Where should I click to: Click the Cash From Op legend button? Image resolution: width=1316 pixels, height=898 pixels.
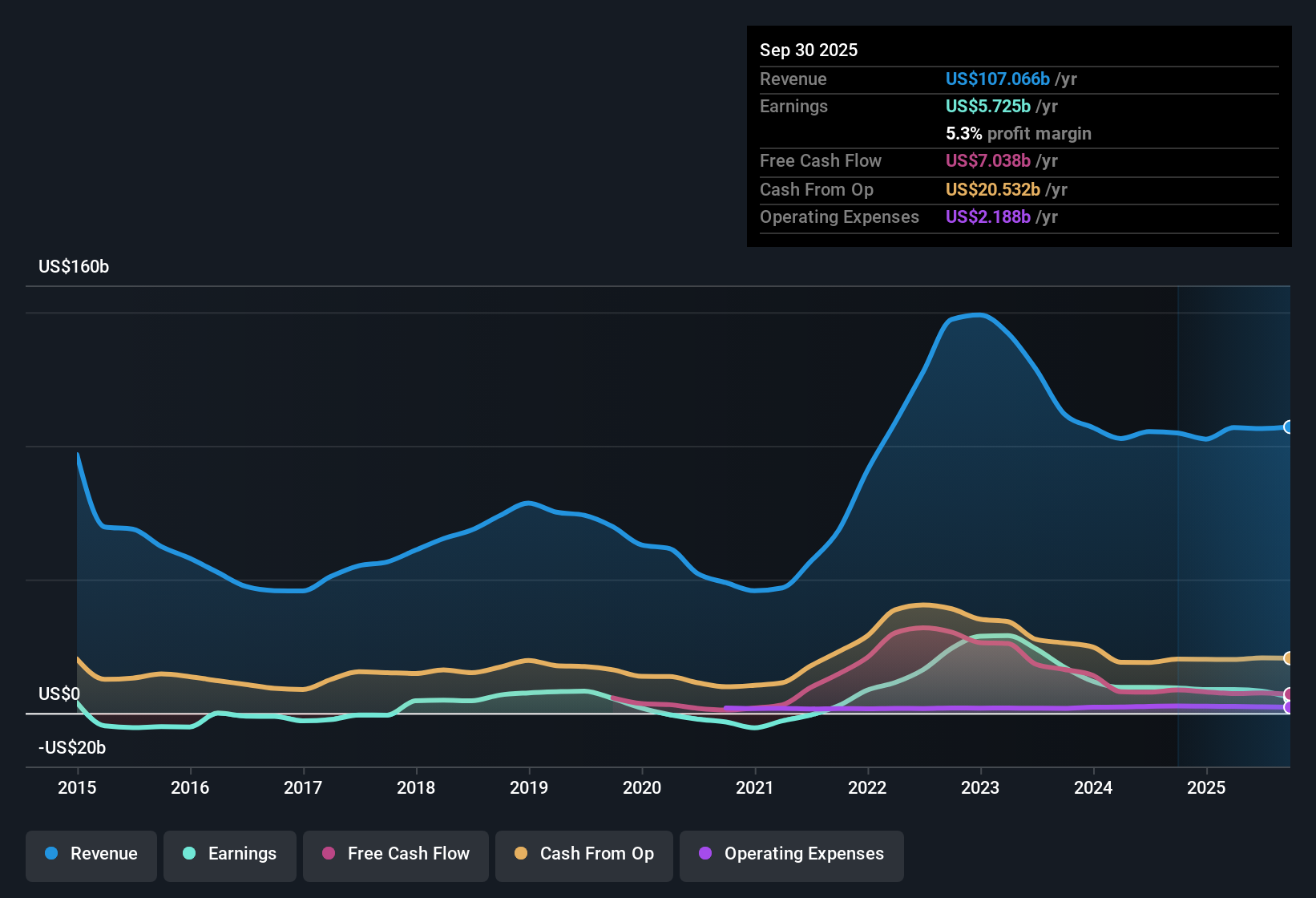tap(583, 854)
